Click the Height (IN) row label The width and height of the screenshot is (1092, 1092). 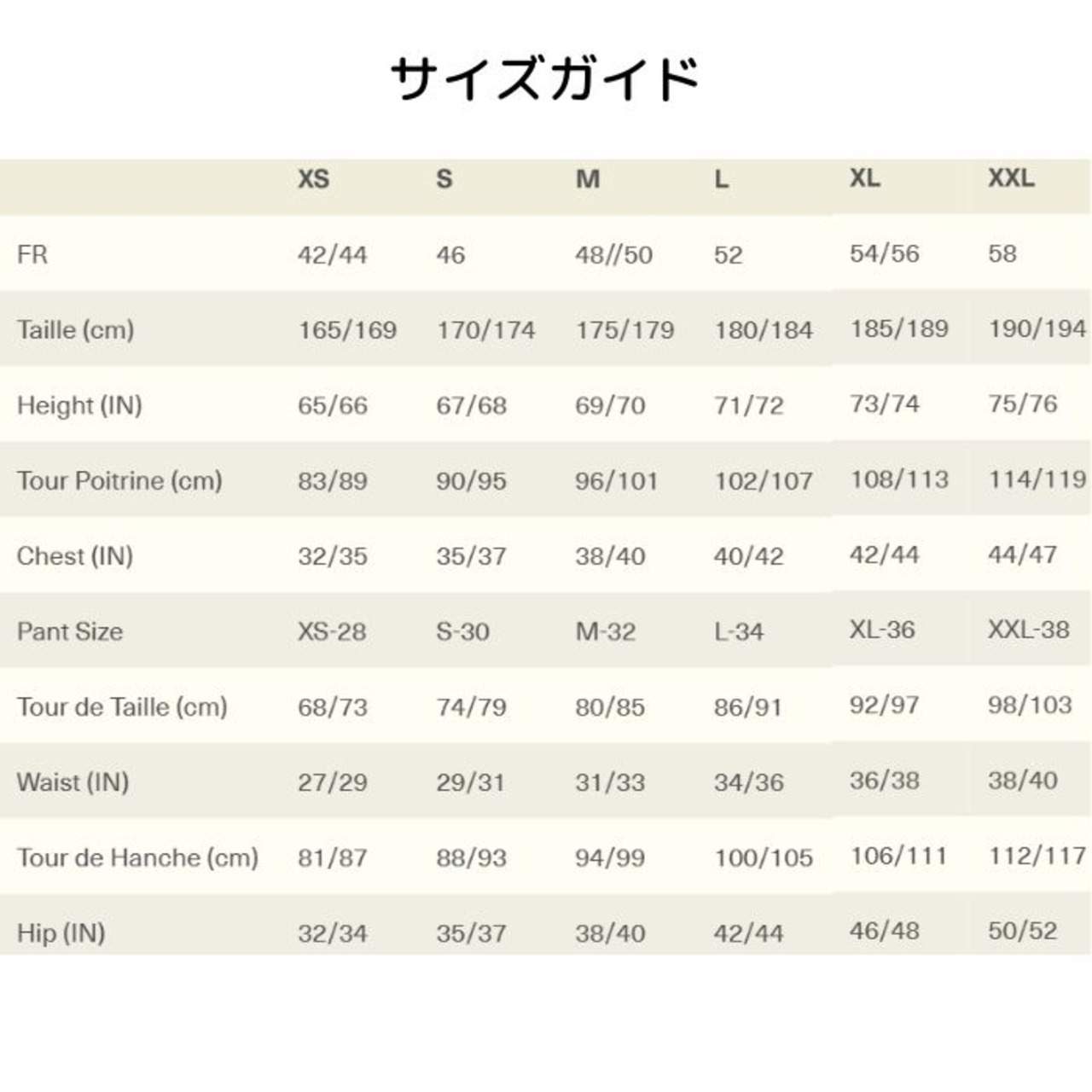coord(79,405)
